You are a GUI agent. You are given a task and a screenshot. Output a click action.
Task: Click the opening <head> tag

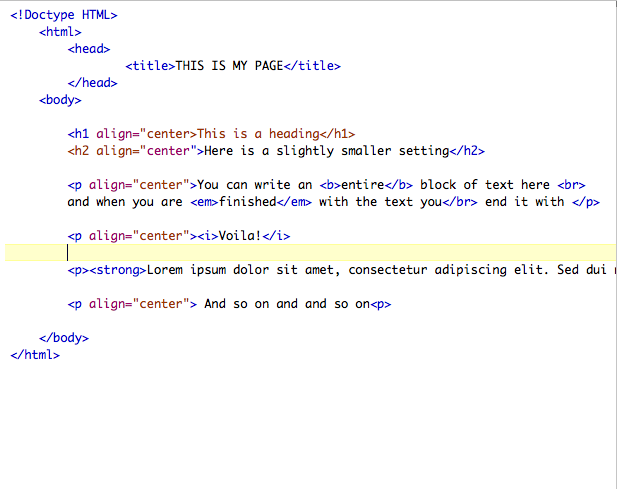(89, 49)
